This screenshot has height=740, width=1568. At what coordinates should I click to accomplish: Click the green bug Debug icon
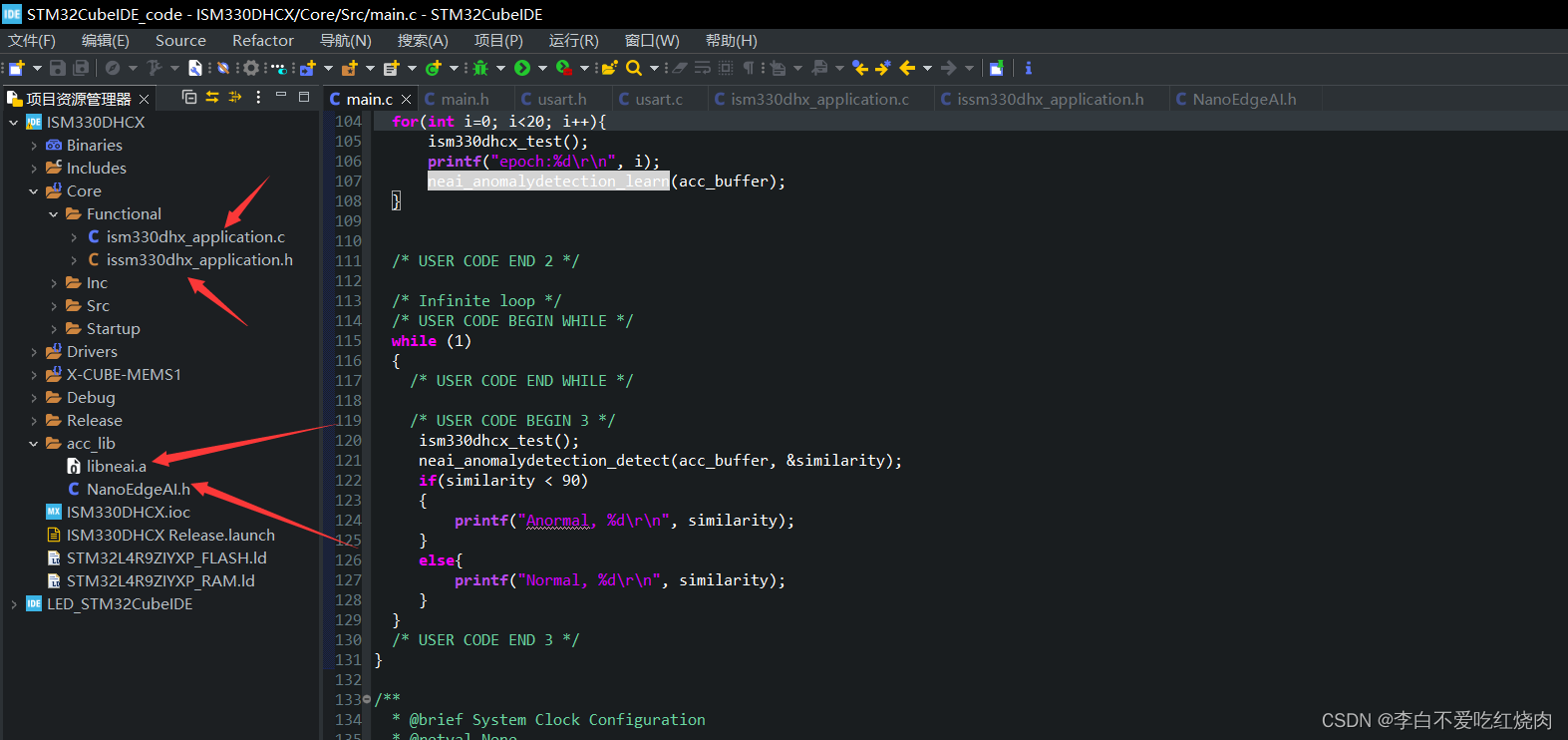point(480,68)
